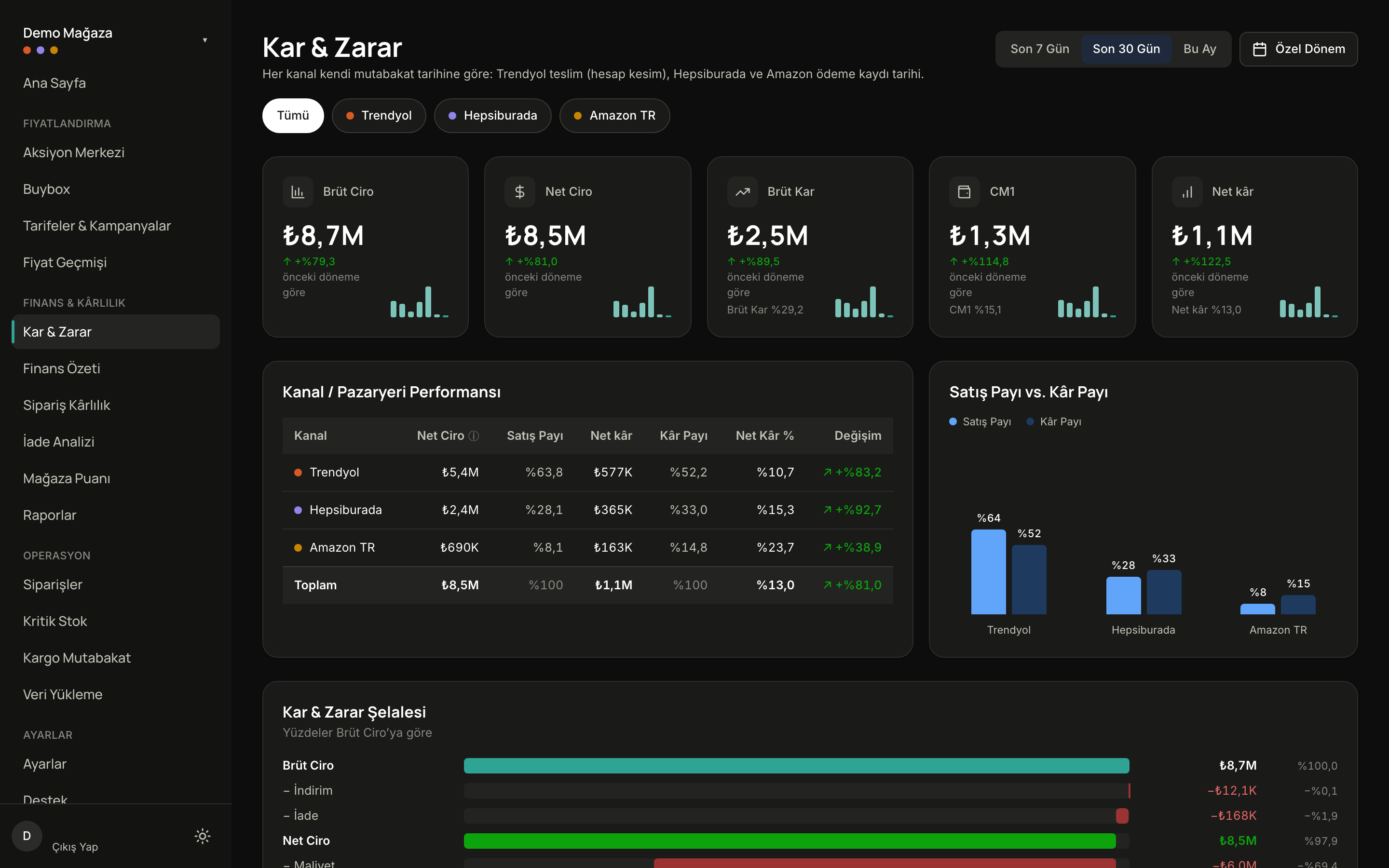The width and height of the screenshot is (1389, 868).
Task: Click the Trendyol row in performance table
Action: click(x=588, y=473)
